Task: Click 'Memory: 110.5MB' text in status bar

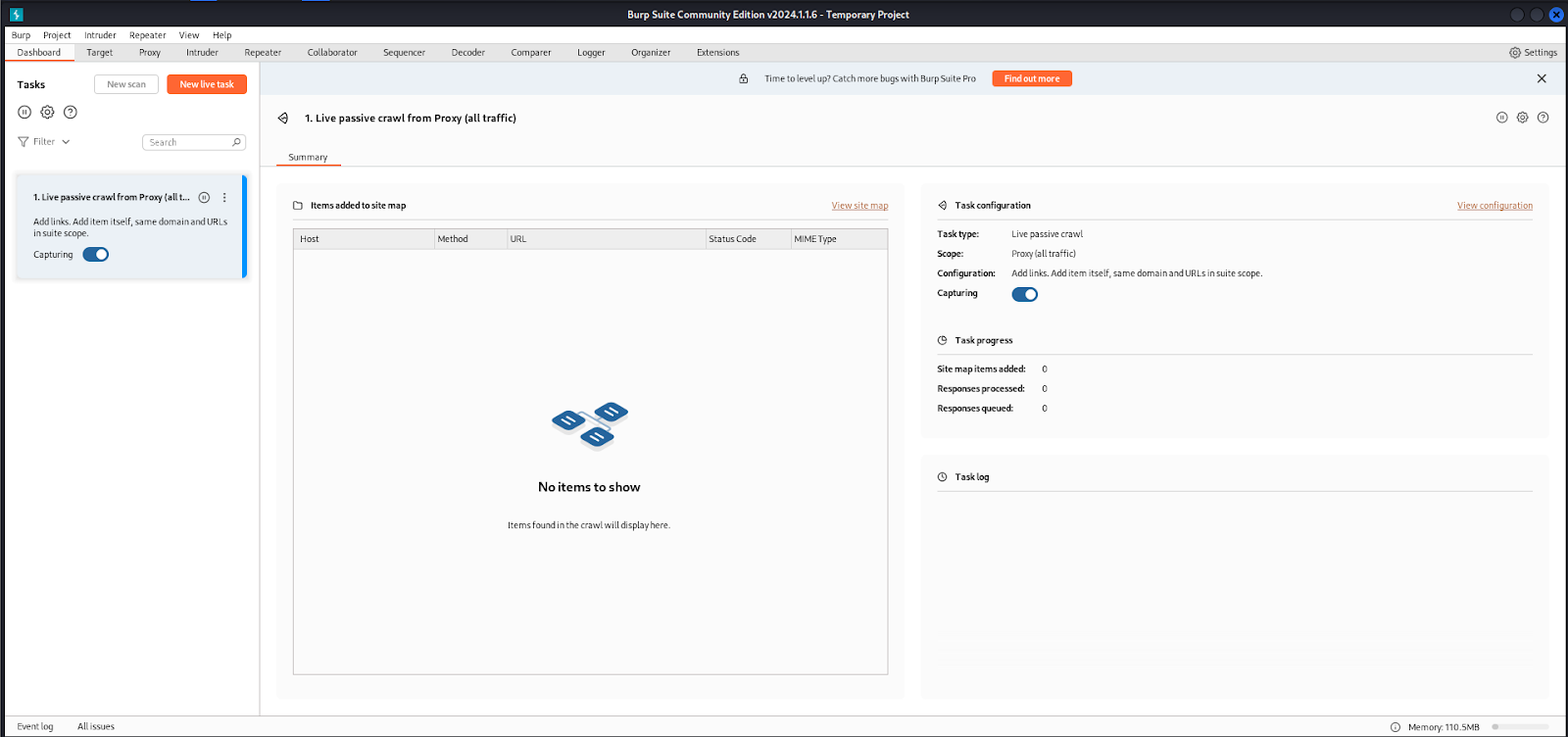Action: pyautogui.click(x=1444, y=727)
